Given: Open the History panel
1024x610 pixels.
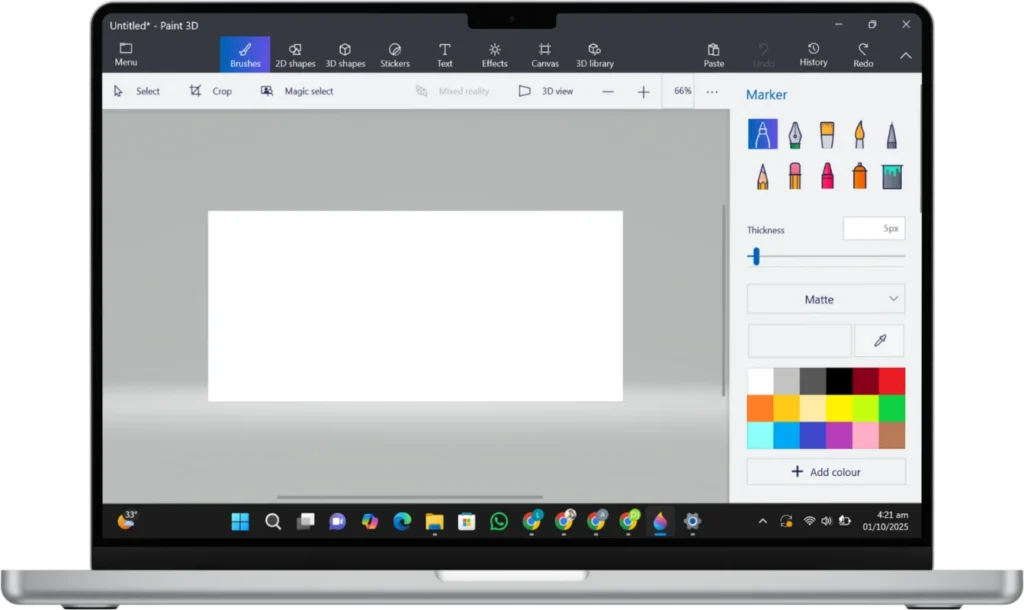Looking at the screenshot, I should (x=813, y=54).
